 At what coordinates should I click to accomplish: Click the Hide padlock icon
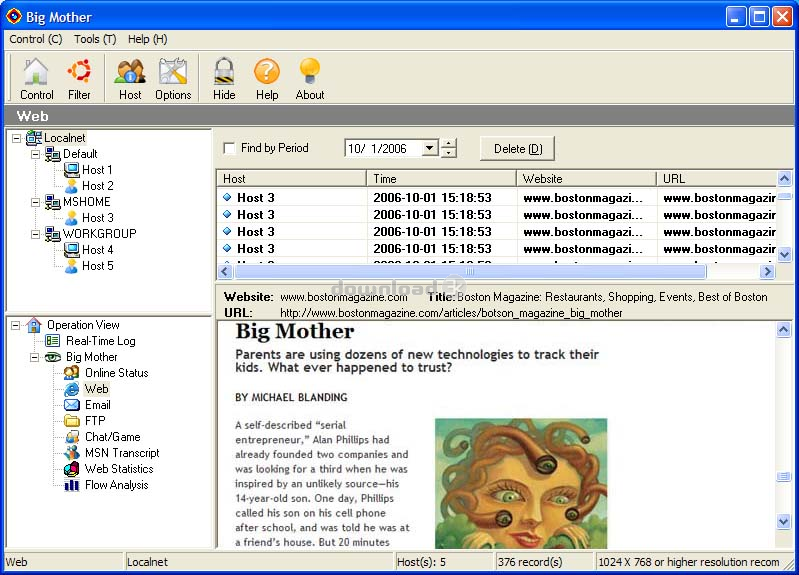(x=224, y=79)
